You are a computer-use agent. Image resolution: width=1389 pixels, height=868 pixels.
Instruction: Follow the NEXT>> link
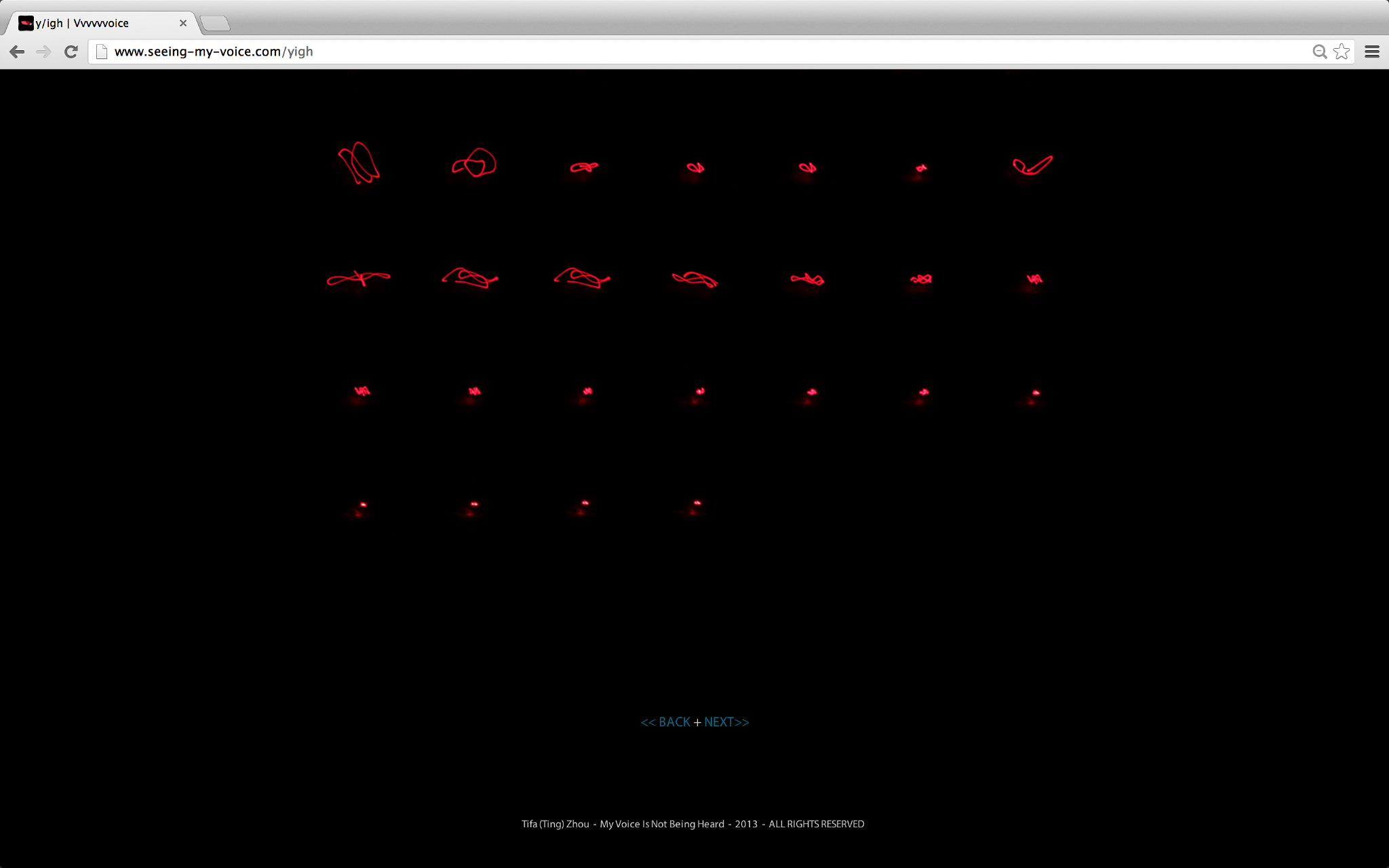tap(726, 722)
